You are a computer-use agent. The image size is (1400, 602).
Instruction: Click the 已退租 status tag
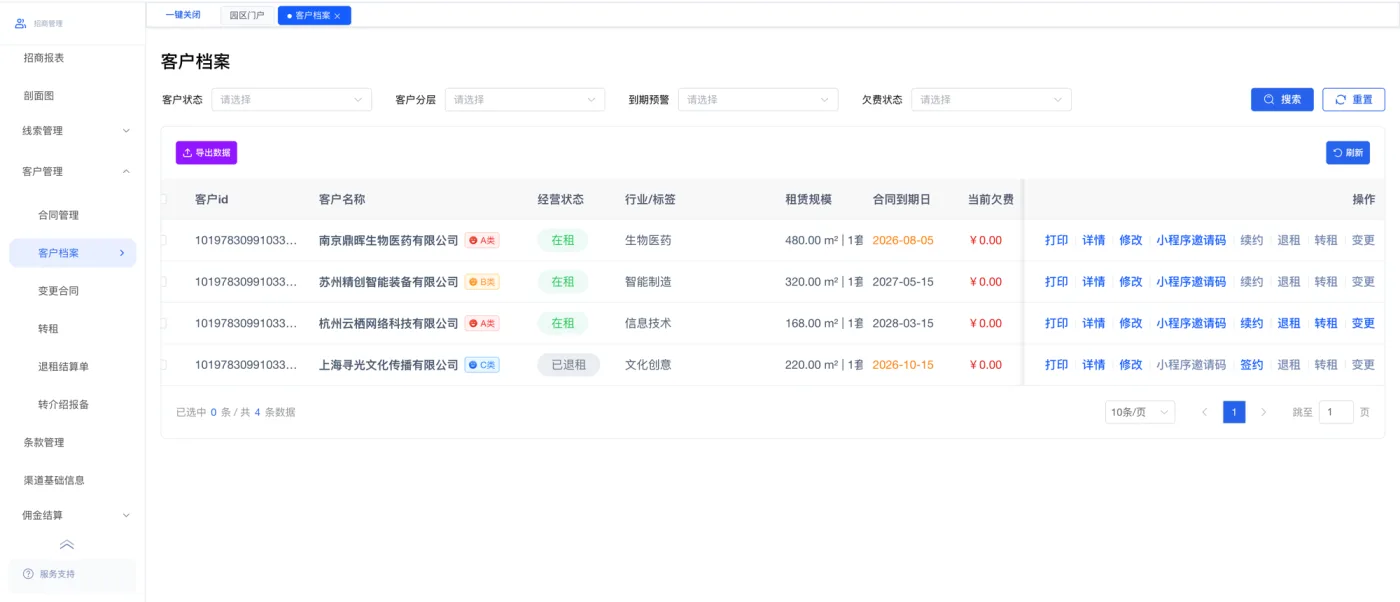568,365
